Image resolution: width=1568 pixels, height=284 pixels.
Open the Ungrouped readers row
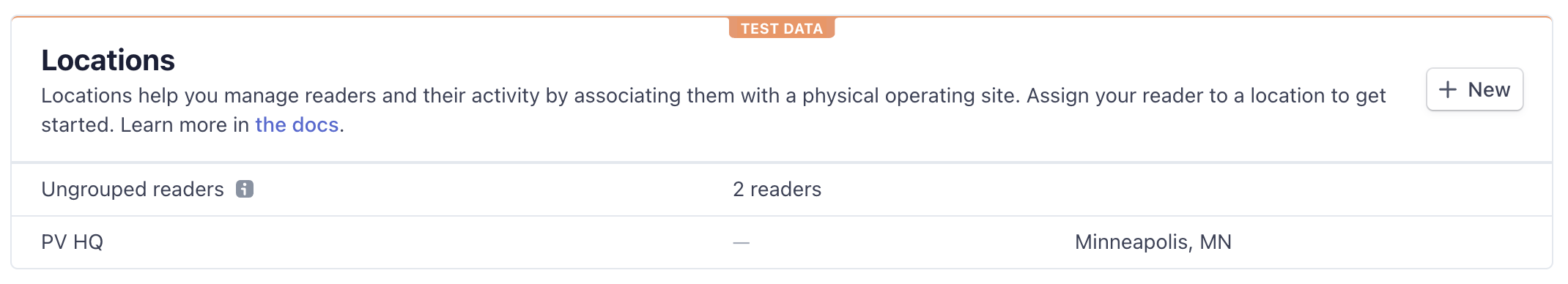pos(782,189)
